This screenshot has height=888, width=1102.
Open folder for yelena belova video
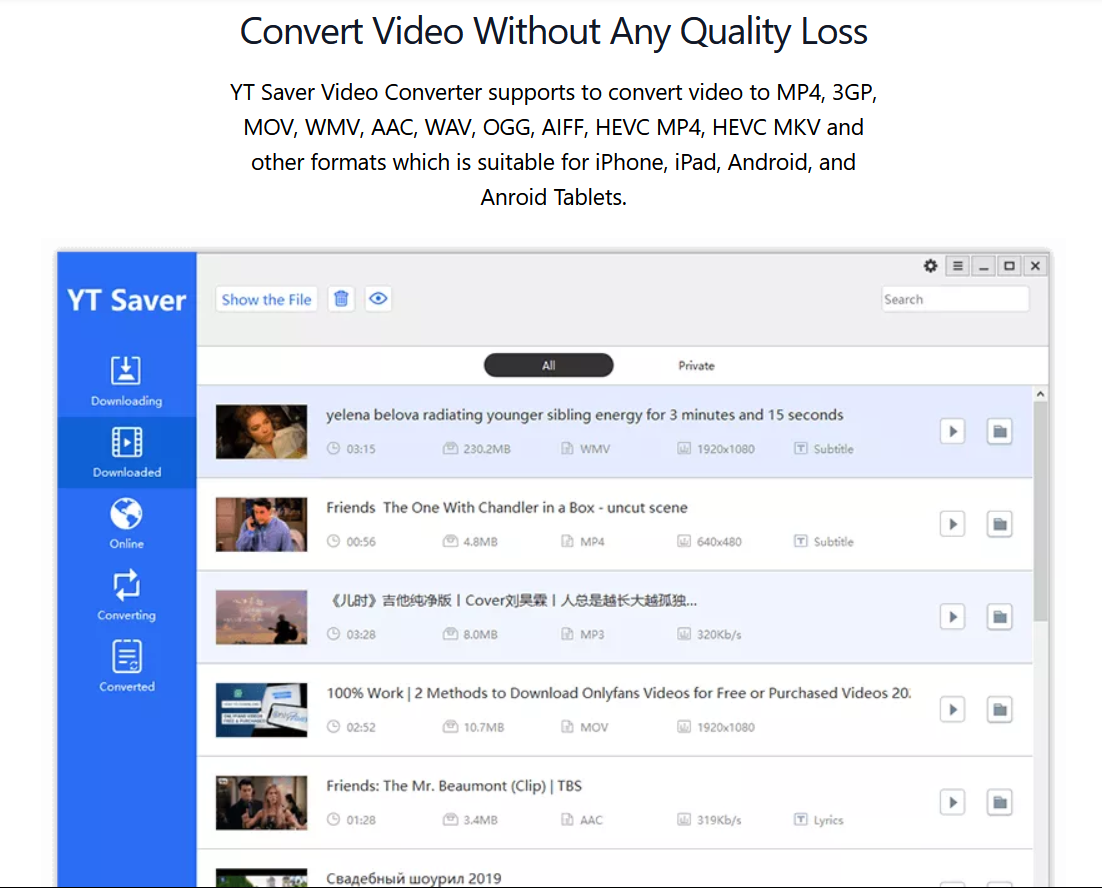(x=999, y=431)
